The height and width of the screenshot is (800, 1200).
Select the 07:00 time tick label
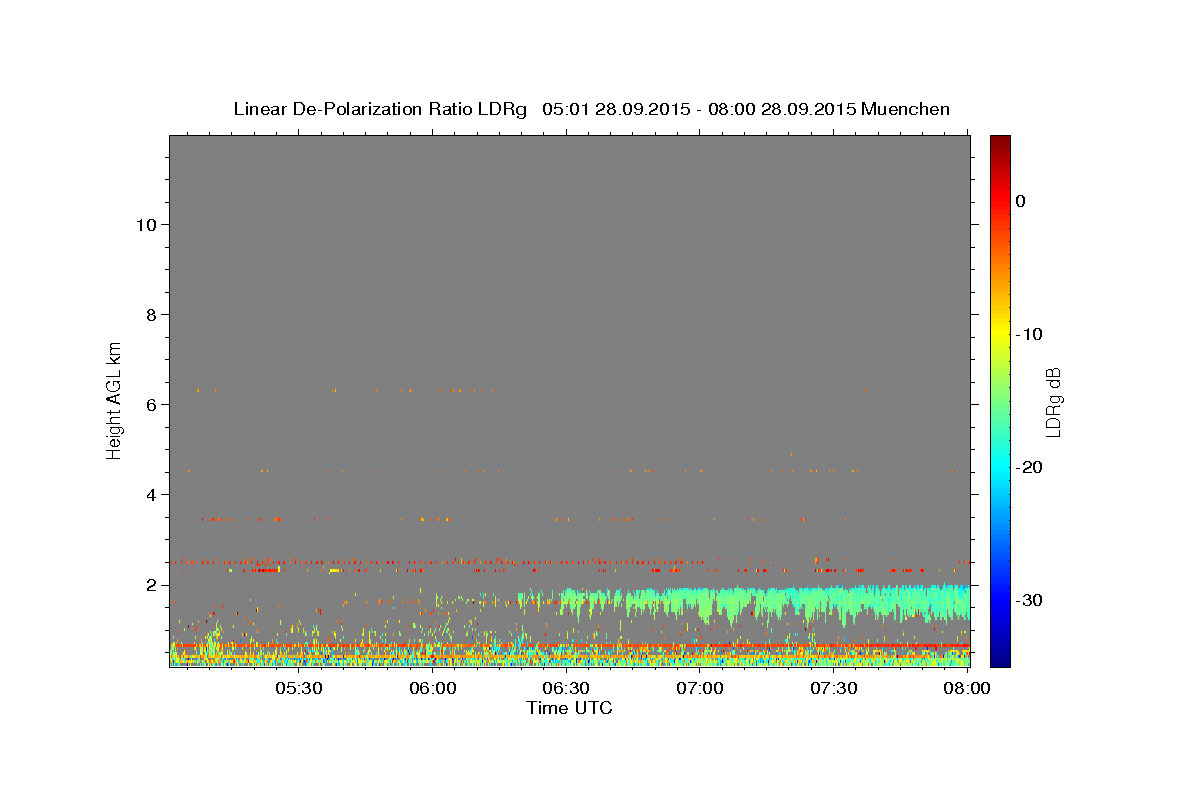click(x=699, y=689)
